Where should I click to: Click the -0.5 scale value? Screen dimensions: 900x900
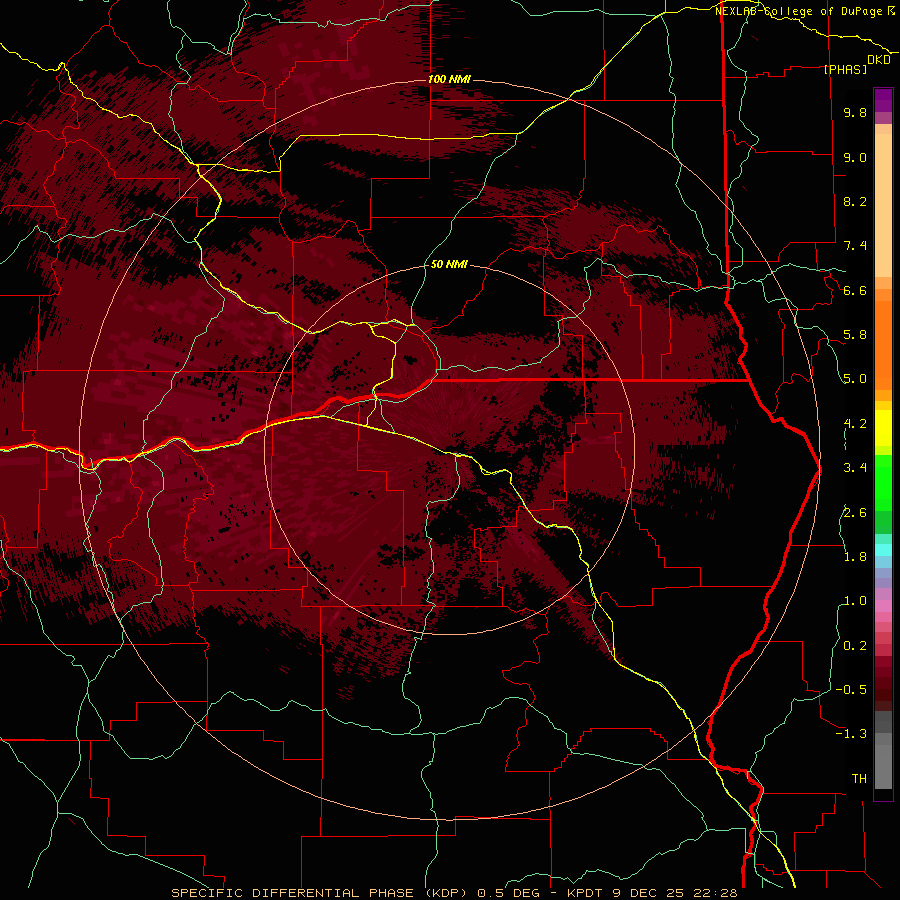coord(851,690)
